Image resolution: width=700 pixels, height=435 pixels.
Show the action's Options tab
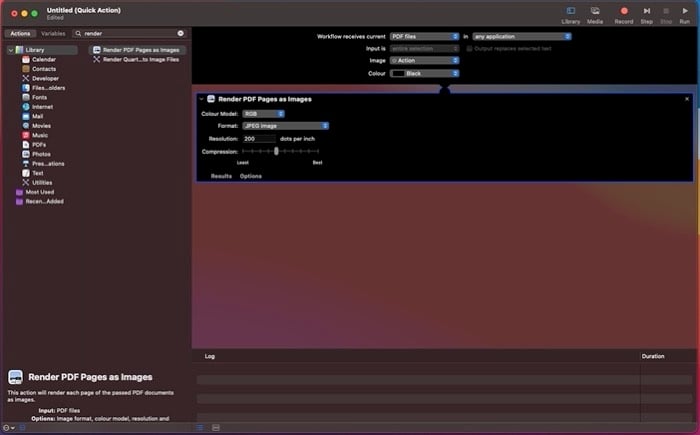click(250, 176)
